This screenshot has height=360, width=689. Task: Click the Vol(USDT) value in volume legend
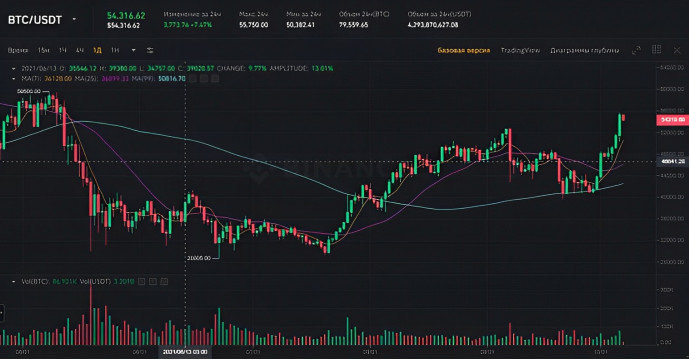[x=124, y=281]
